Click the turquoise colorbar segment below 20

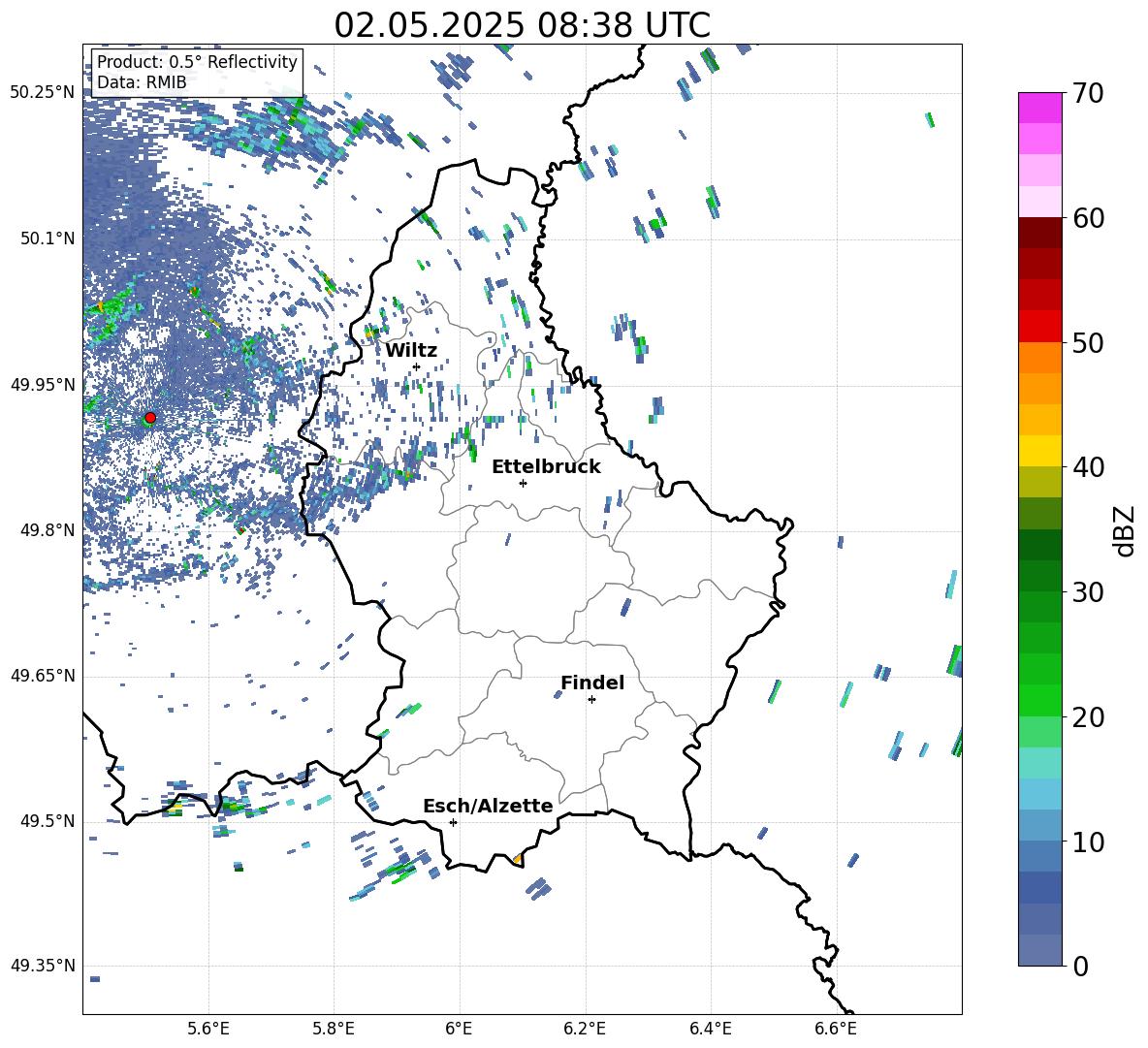[1040, 763]
